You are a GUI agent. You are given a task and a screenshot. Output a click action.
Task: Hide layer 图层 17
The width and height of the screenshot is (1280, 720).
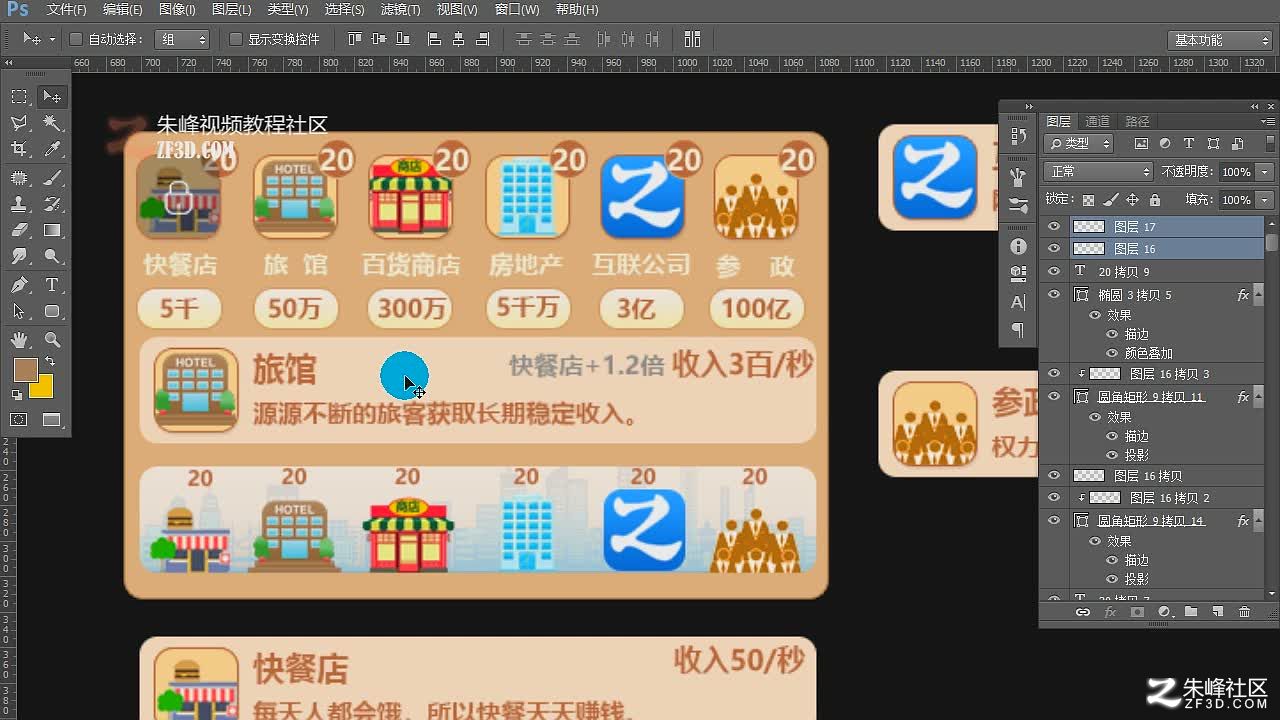point(1053,227)
